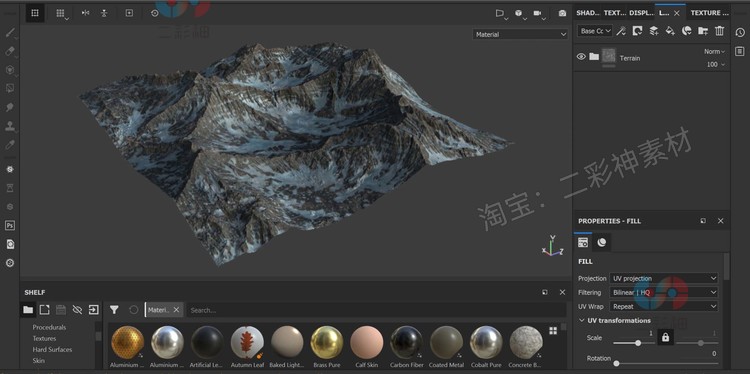Select the Material picker eyedropper

tap(10, 144)
